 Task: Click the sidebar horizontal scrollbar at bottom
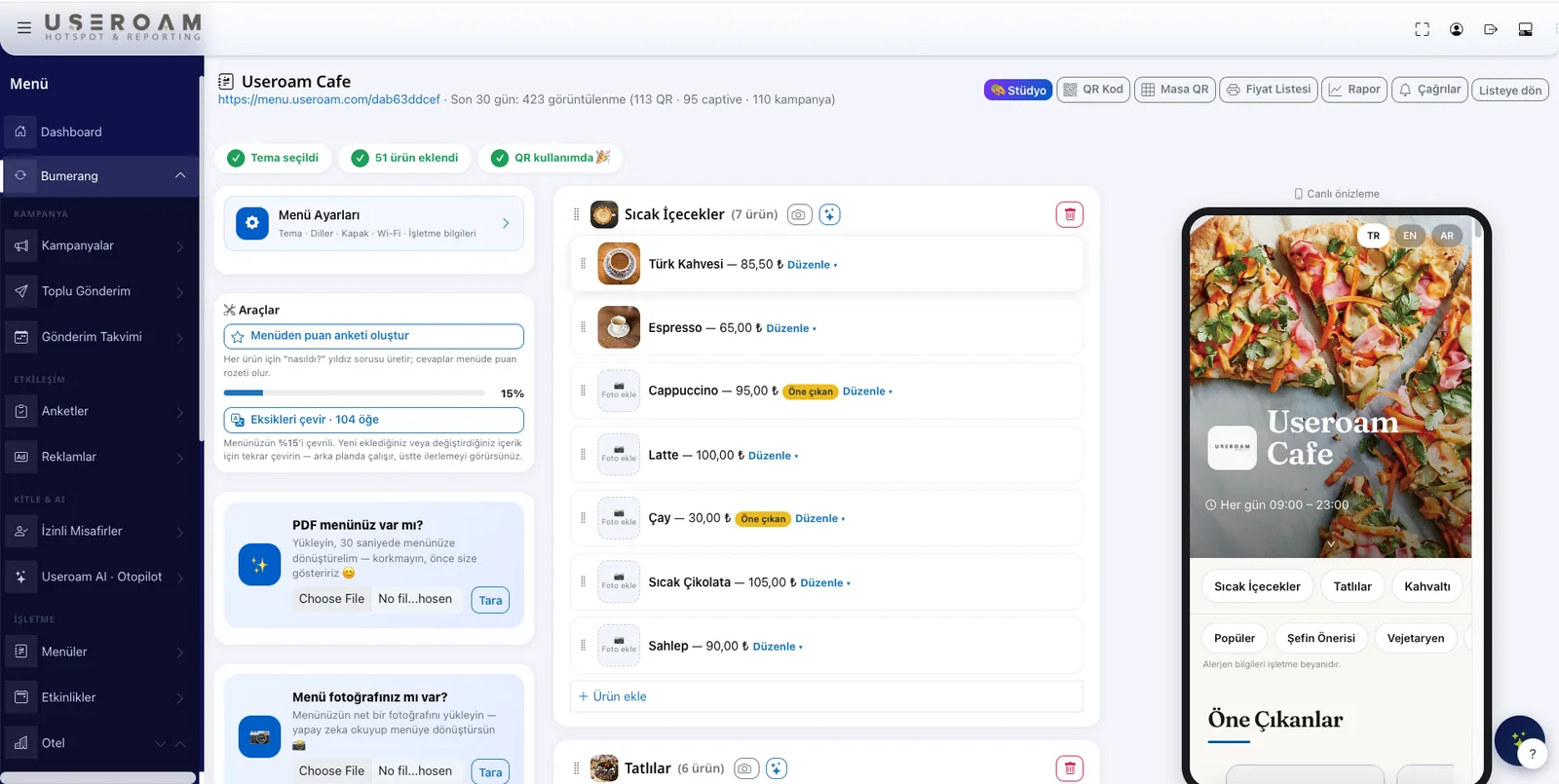(97, 777)
